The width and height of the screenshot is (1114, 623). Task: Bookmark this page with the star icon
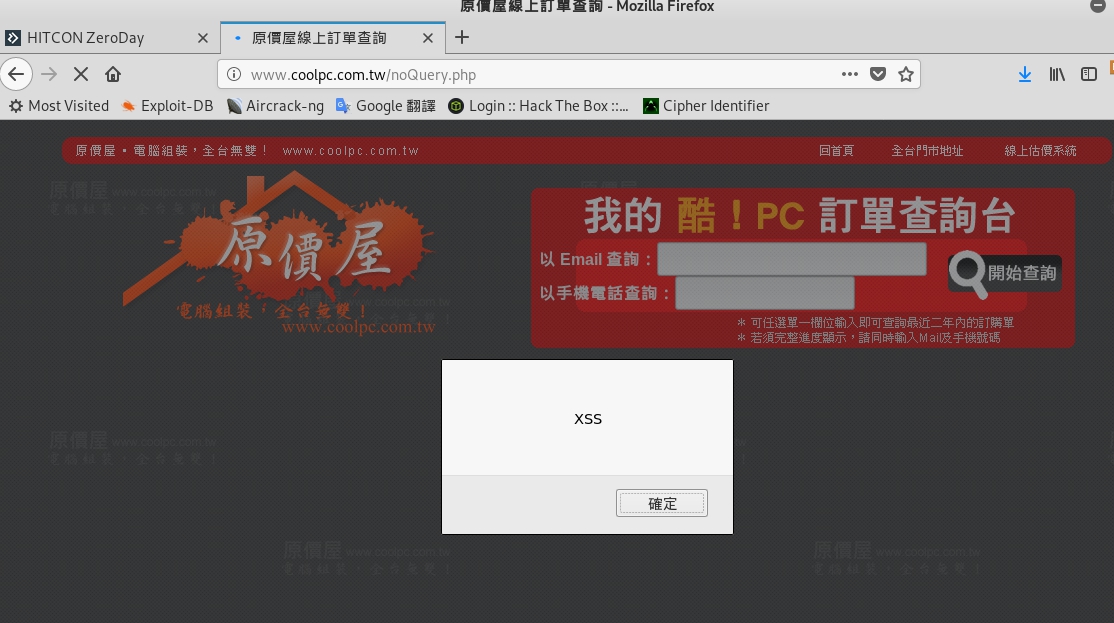906,74
